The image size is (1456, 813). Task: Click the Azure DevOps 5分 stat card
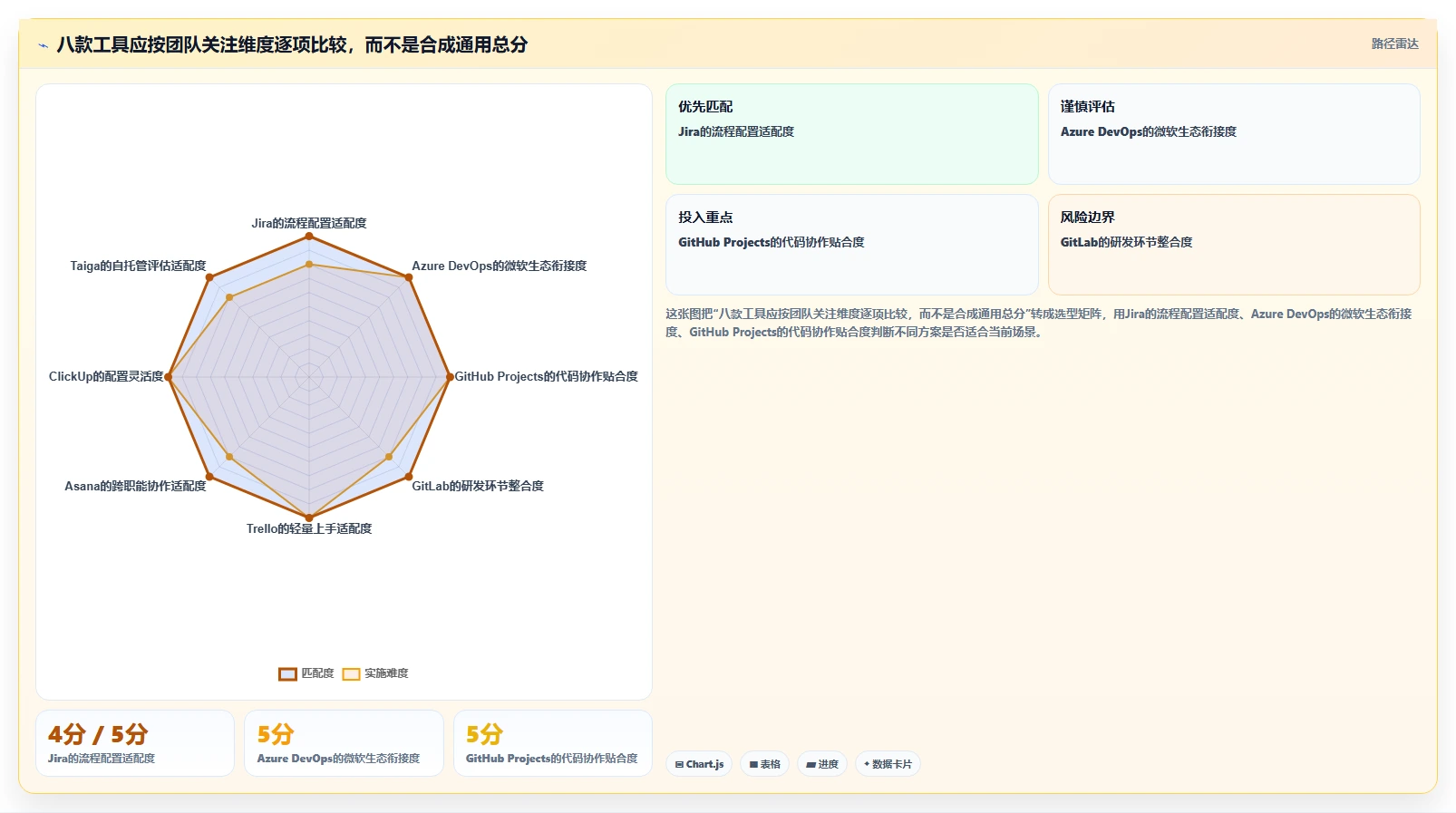pyautogui.click(x=344, y=743)
